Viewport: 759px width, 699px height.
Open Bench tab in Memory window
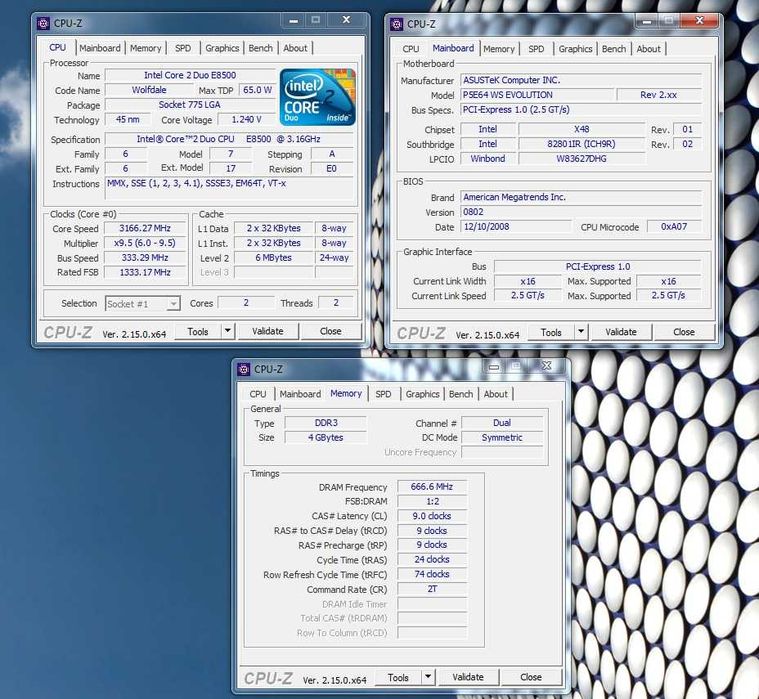[461, 394]
